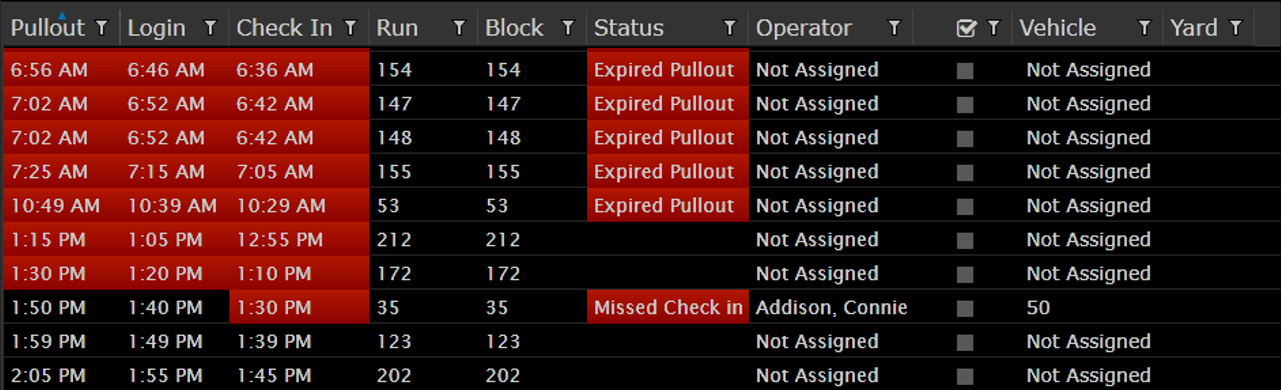Open the Run column filter icon
The width and height of the screenshot is (1281, 390).
point(459,29)
